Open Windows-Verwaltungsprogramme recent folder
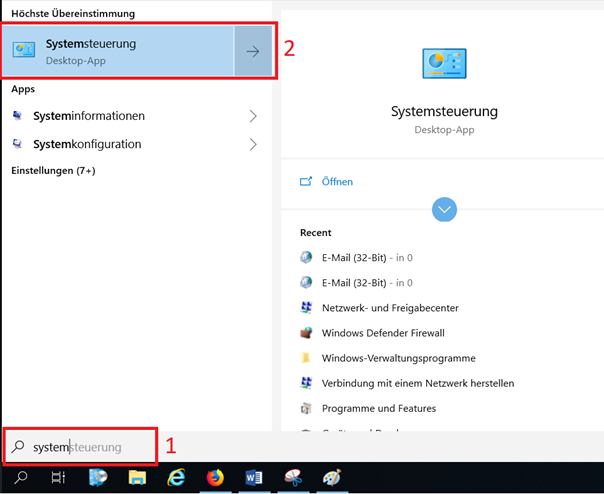604x494 pixels. click(x=398, y=358)
